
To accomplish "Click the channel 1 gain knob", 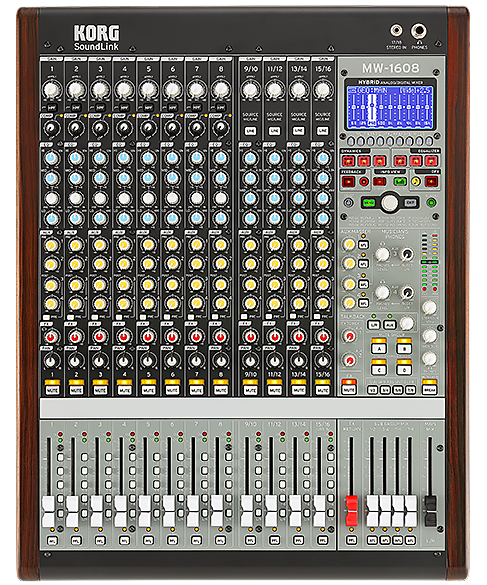I will pos(51,90).
